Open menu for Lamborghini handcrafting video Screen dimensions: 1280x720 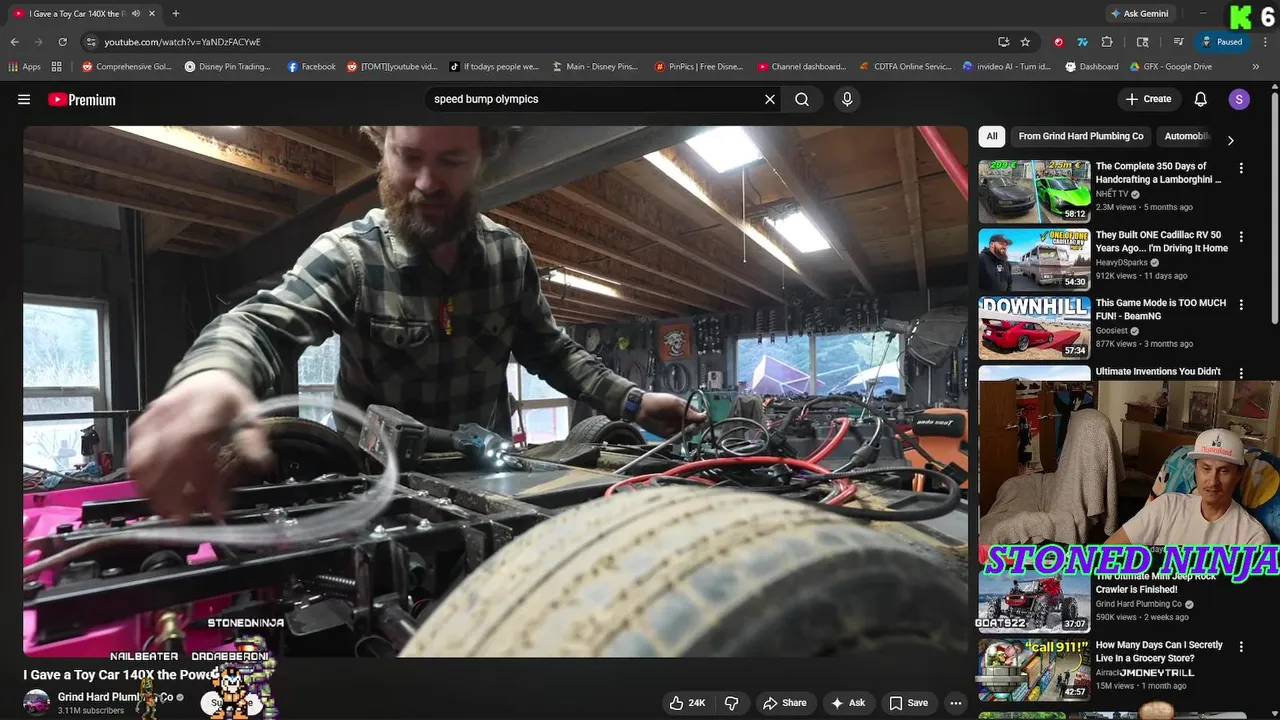point(1241,169)
